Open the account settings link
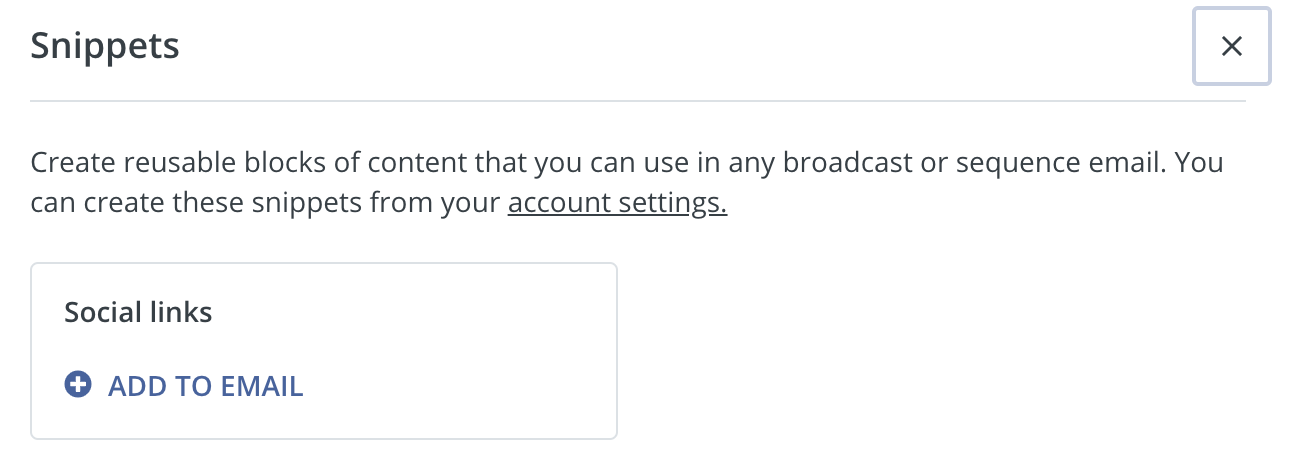 tap(617, 204)
